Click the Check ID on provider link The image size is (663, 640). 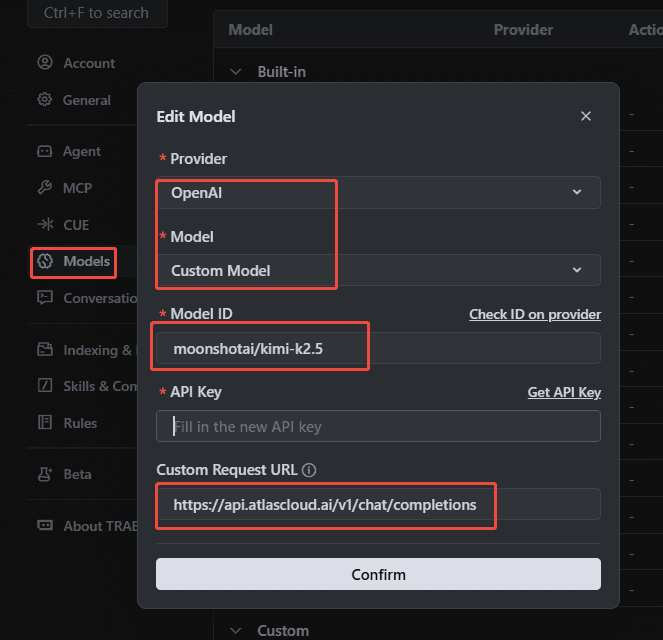(x=535, y=314)
